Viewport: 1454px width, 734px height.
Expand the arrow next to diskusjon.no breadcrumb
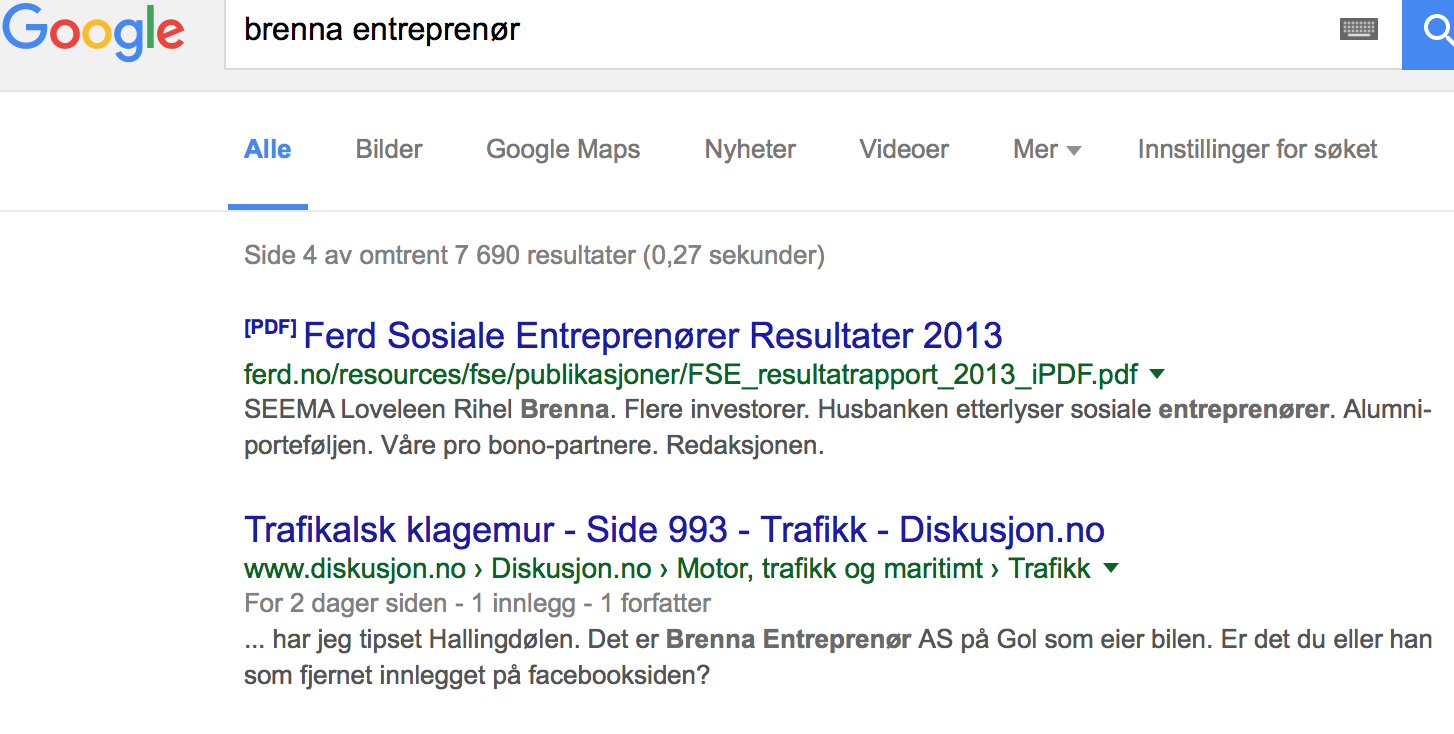[1110, 568]
